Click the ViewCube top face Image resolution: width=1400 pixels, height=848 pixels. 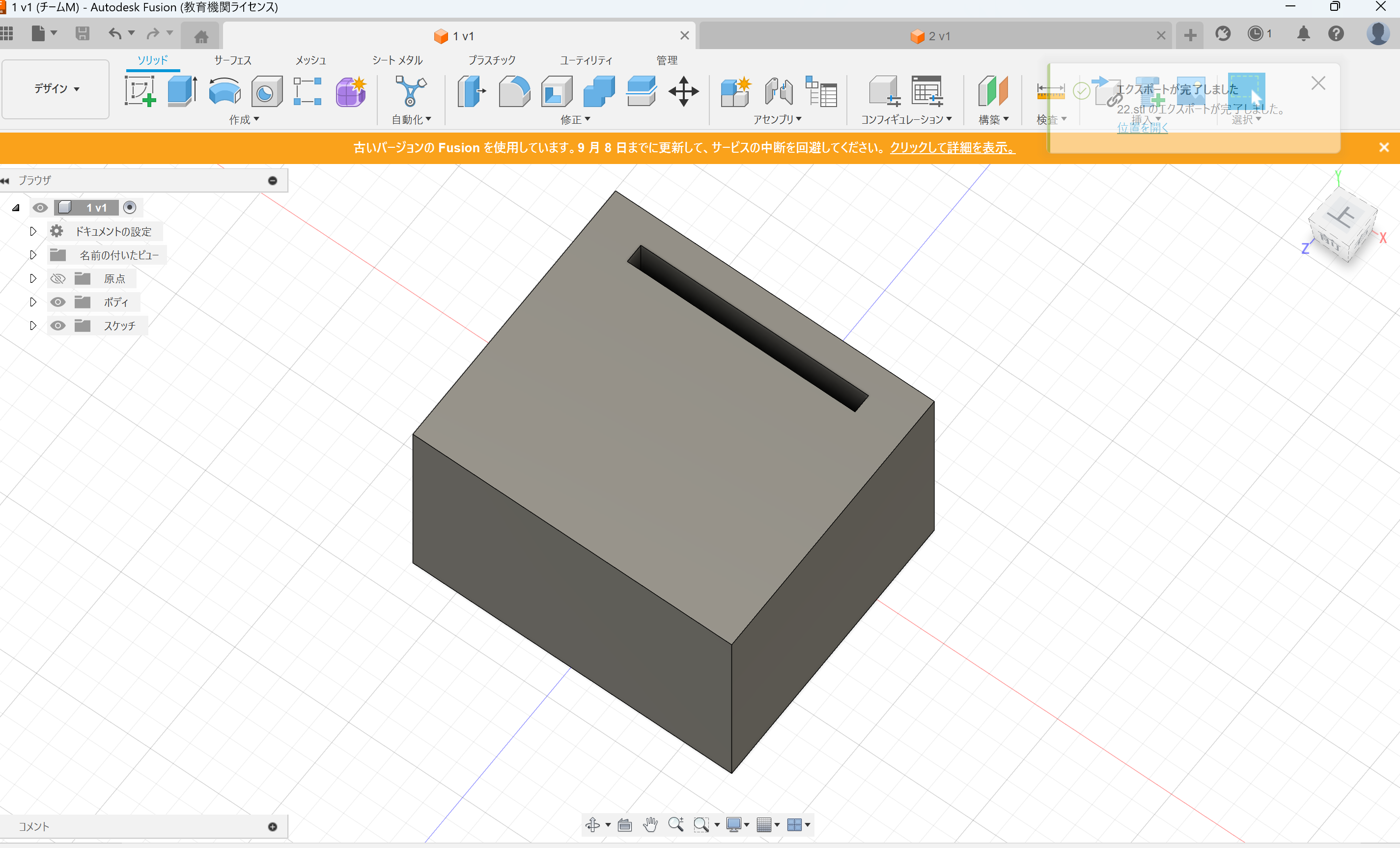[x=1343, y=216]
